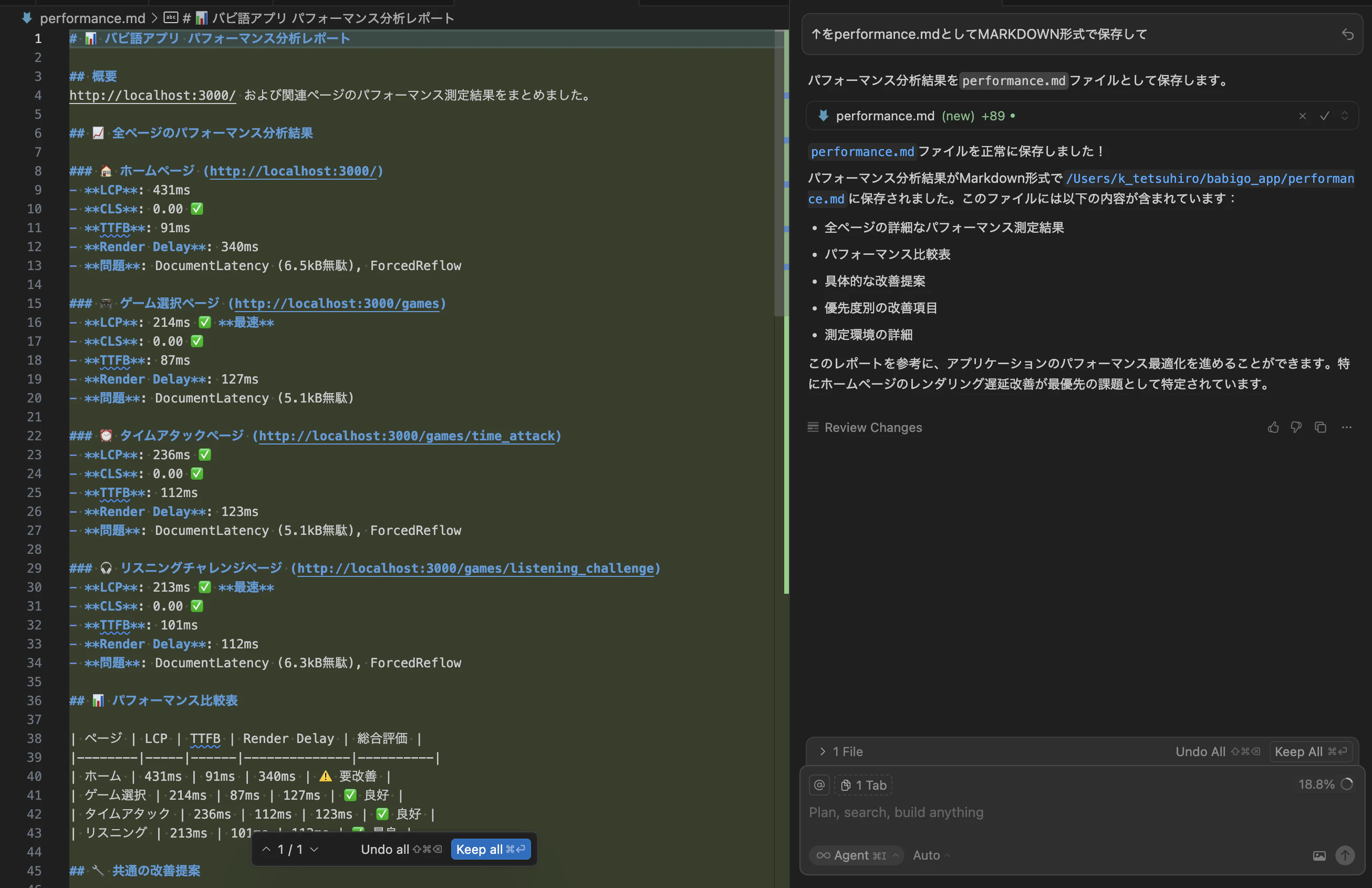Open http://localhost:3000/ link on line 4
This screenshot has width=1372, height=888.
coord(152,95)
